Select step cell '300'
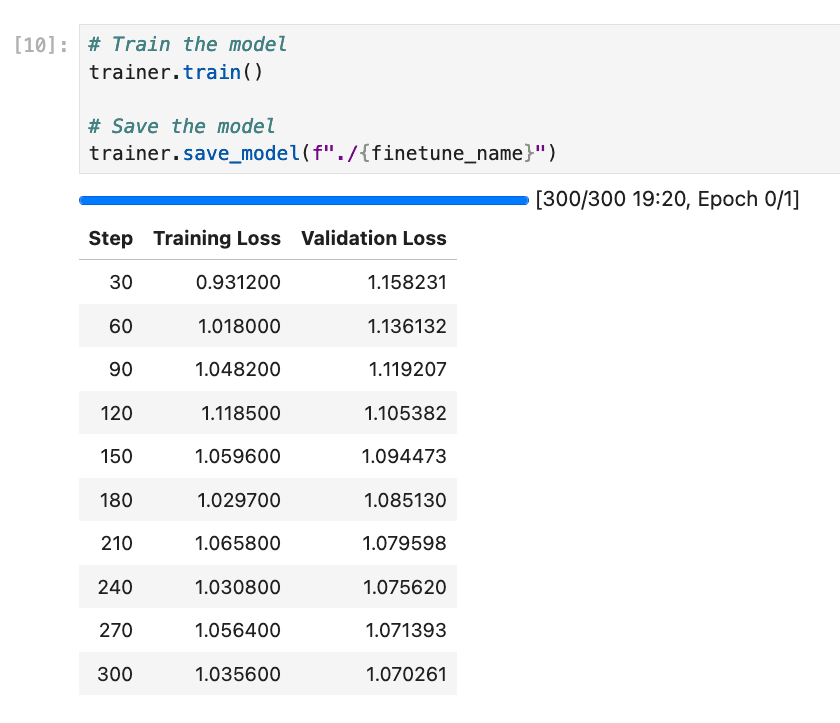This screenshot has height=723, width=840. tap(115, 674)
